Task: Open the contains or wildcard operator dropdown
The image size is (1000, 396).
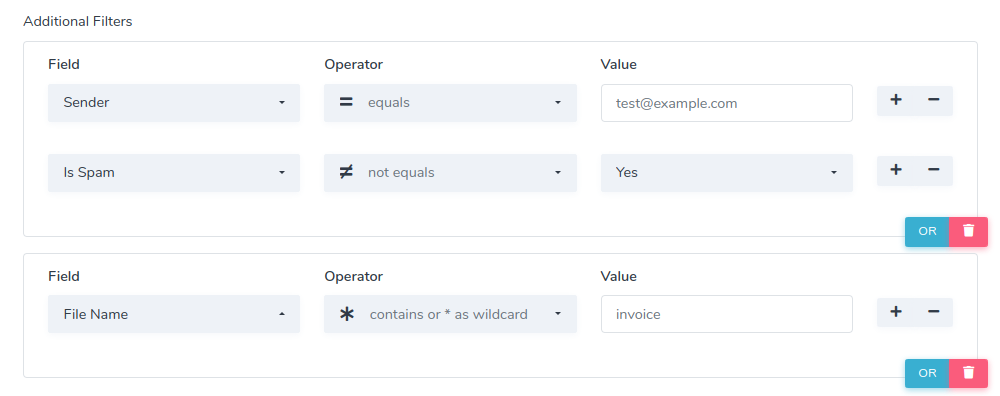Action: click(450, 314)
